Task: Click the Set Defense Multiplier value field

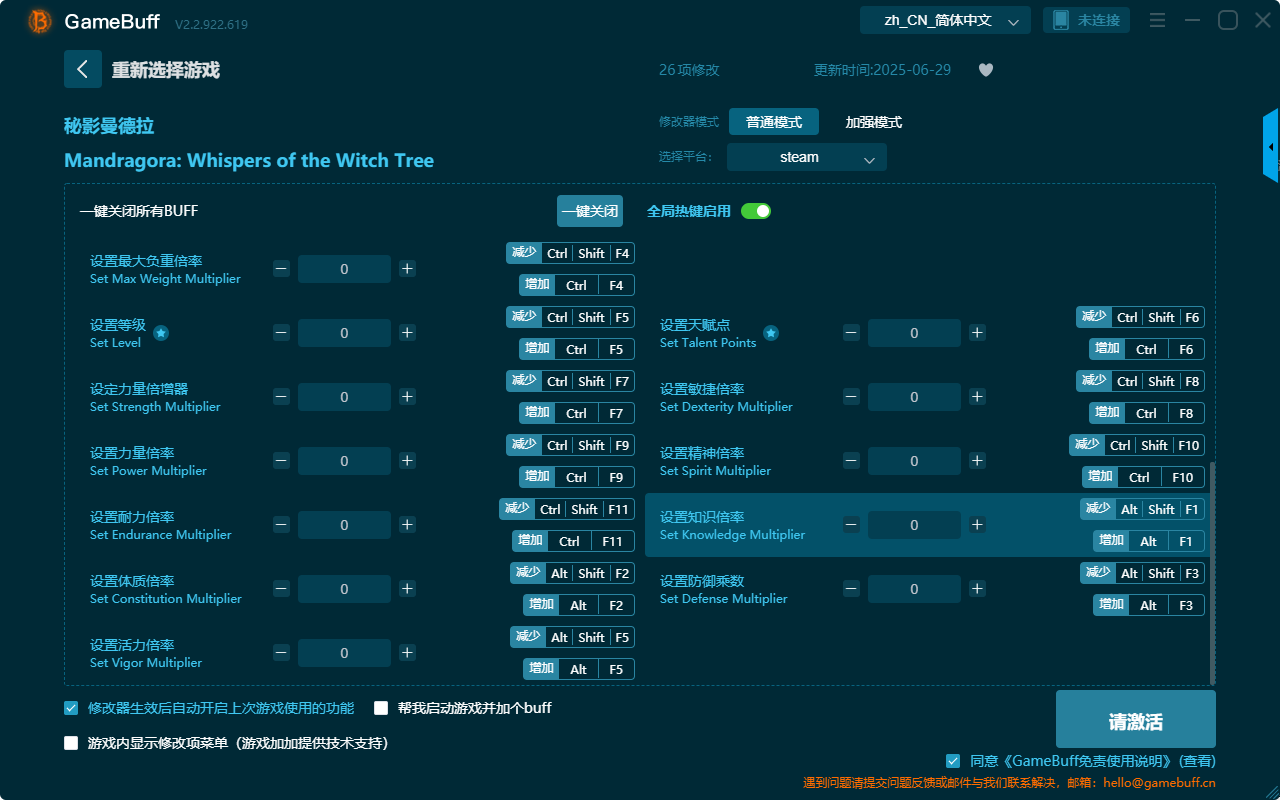Action: coord(914,589)
